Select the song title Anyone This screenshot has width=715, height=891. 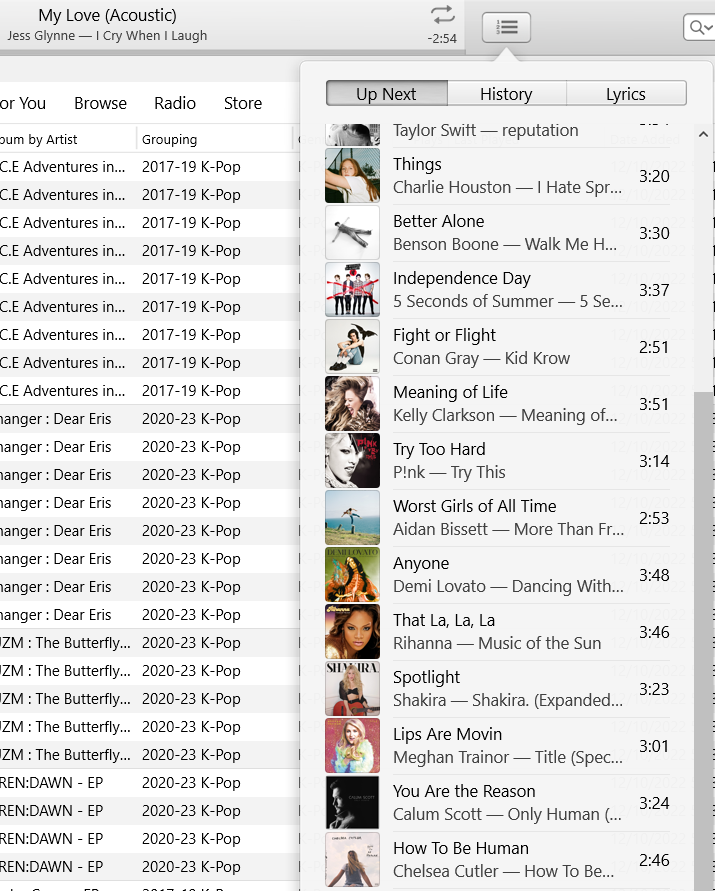point(421,563)
